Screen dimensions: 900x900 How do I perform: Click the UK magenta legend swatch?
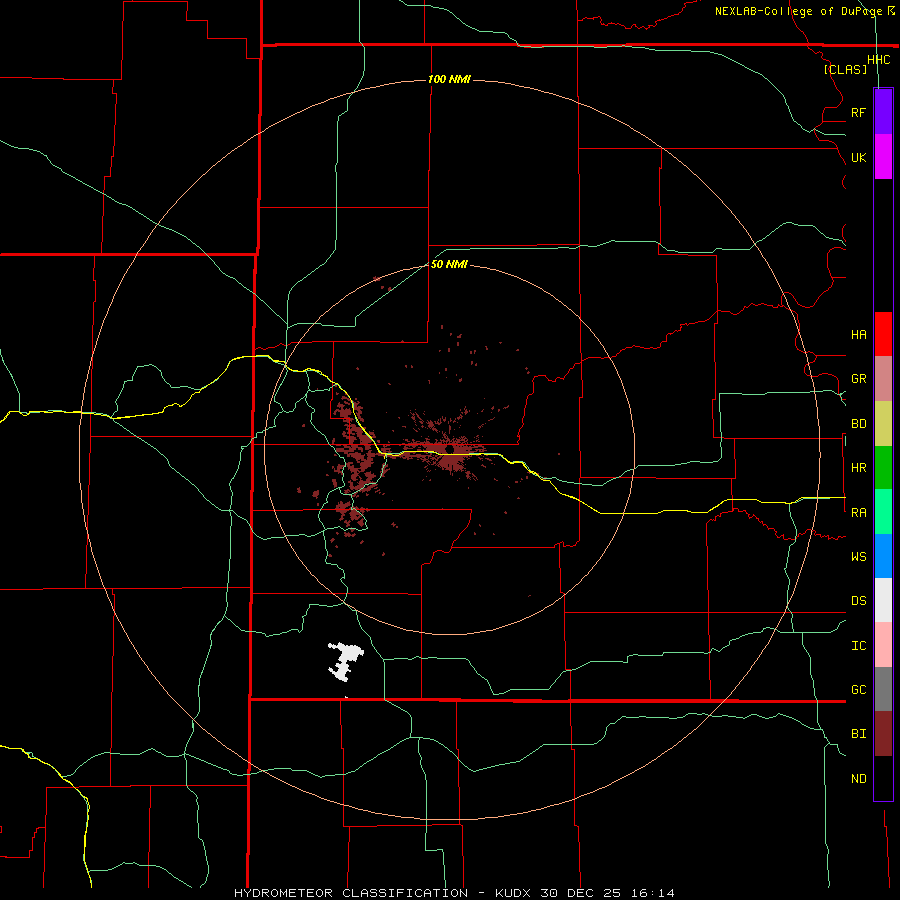(x=883, y=156)
